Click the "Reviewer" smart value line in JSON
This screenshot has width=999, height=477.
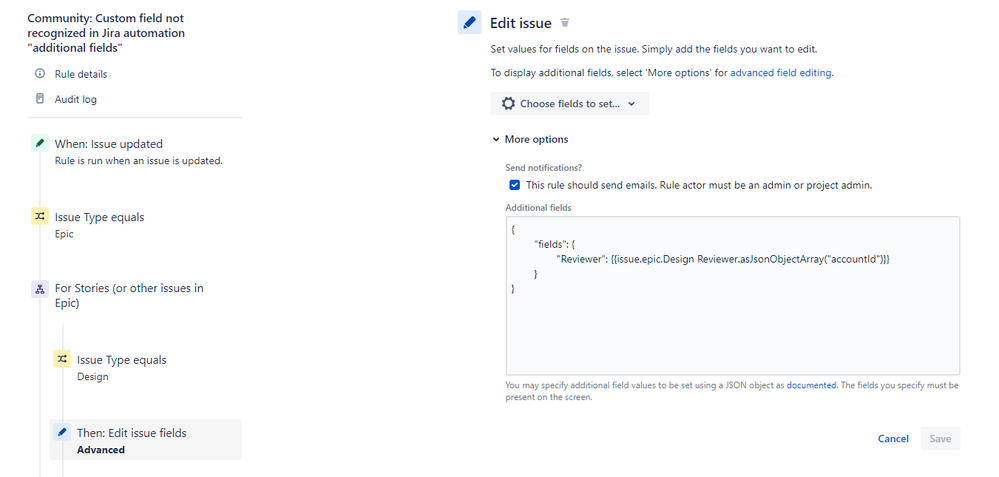pos(723,259)
